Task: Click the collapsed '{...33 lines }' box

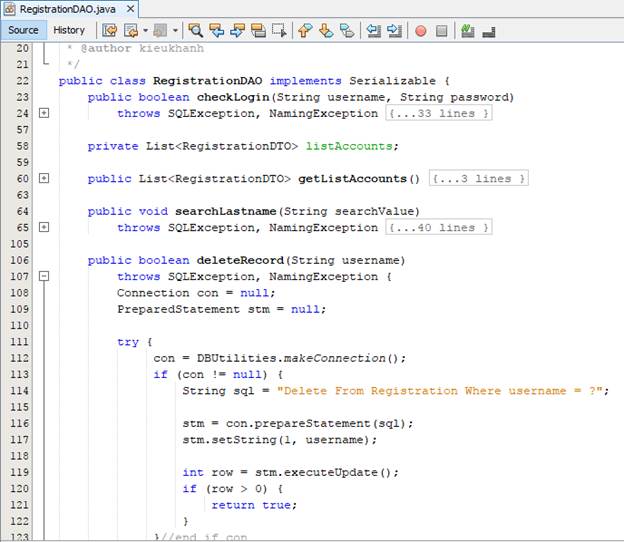Action: point(439,113)
